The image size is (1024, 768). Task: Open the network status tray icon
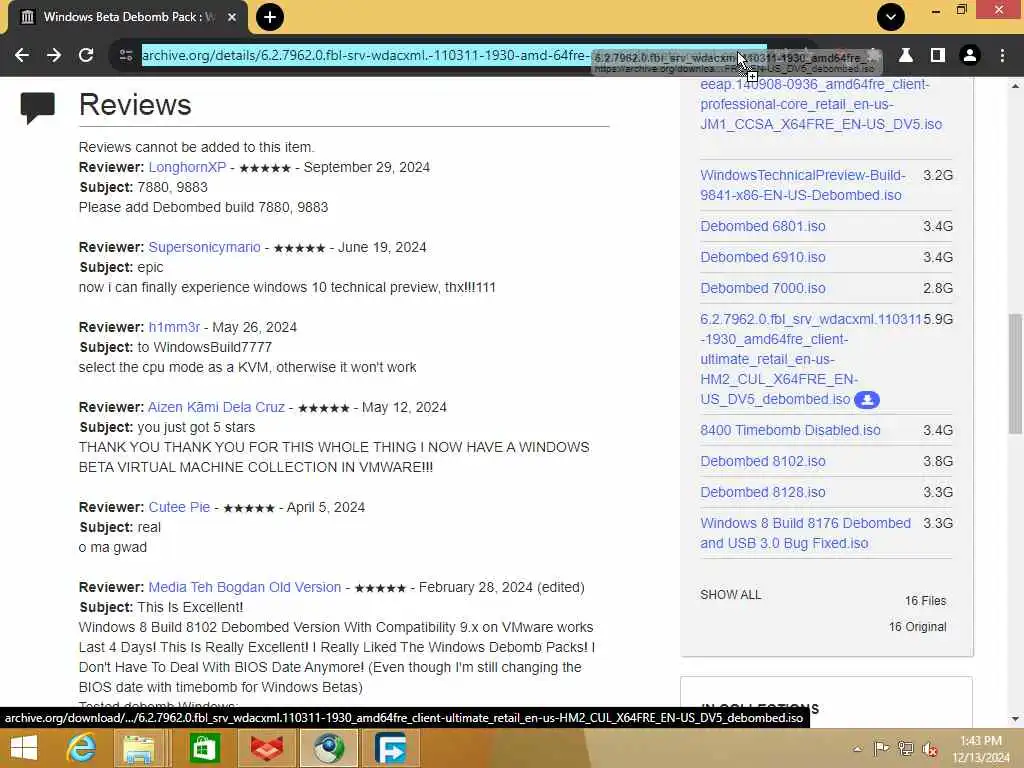[x=906, y=749]
